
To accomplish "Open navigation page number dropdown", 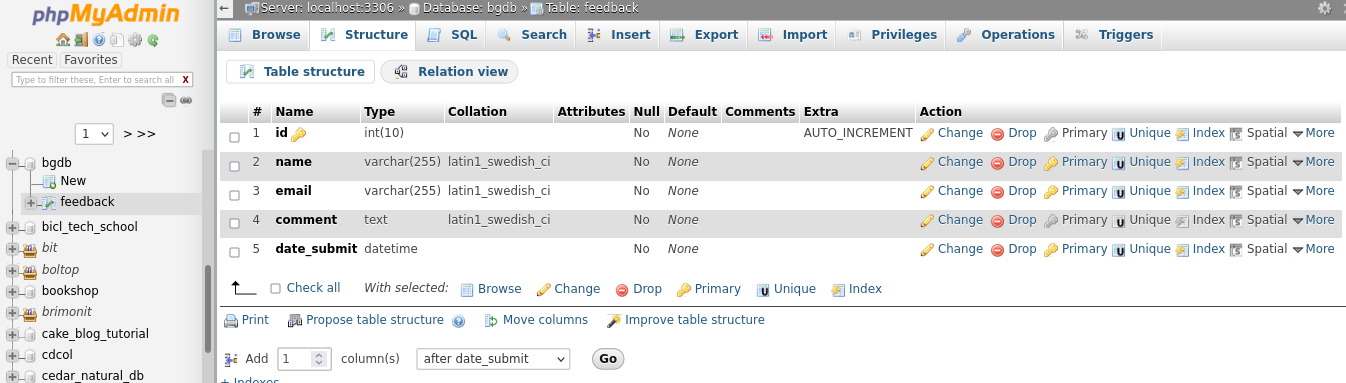I will 95,134.
